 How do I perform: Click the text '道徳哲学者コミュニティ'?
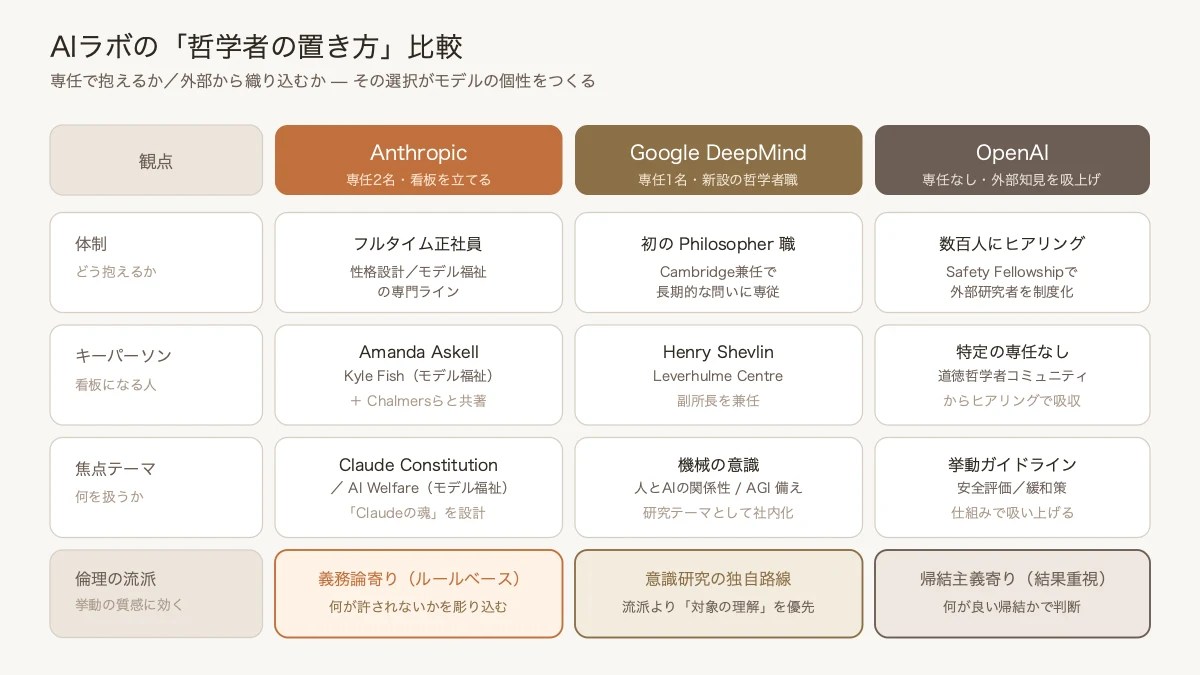click(1012, 376)
